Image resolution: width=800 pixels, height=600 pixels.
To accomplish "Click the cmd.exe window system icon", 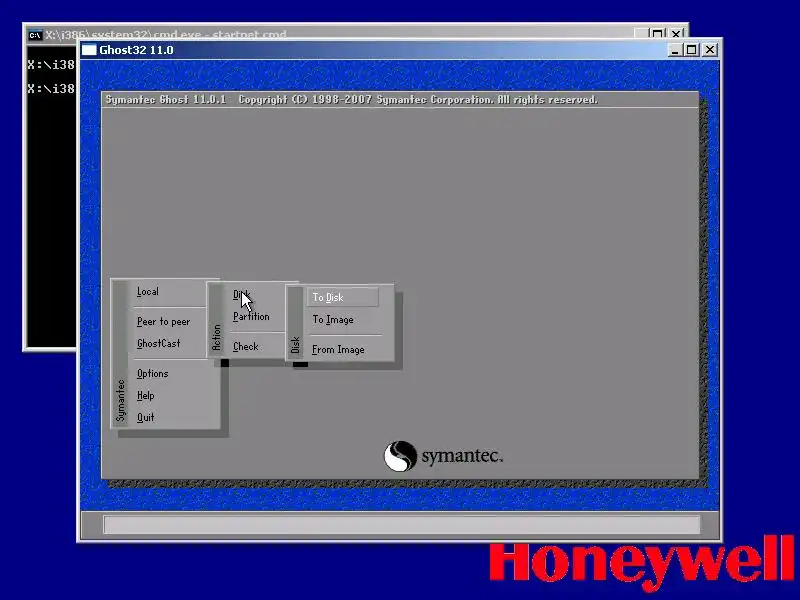I will (x=35, y=35).
